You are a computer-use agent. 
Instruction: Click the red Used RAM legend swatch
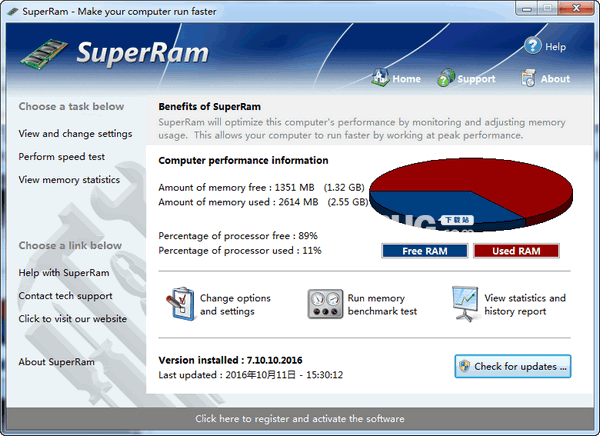point(516,251)
